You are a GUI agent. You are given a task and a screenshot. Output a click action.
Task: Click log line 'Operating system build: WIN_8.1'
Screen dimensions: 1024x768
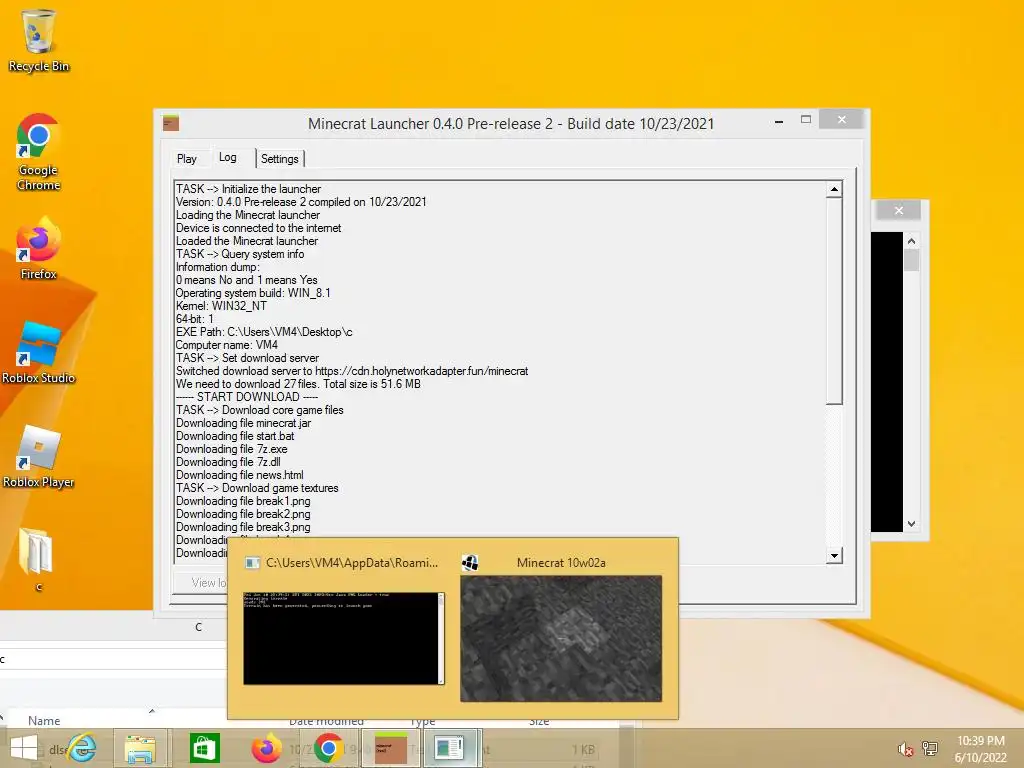click(x=253, y=293)
